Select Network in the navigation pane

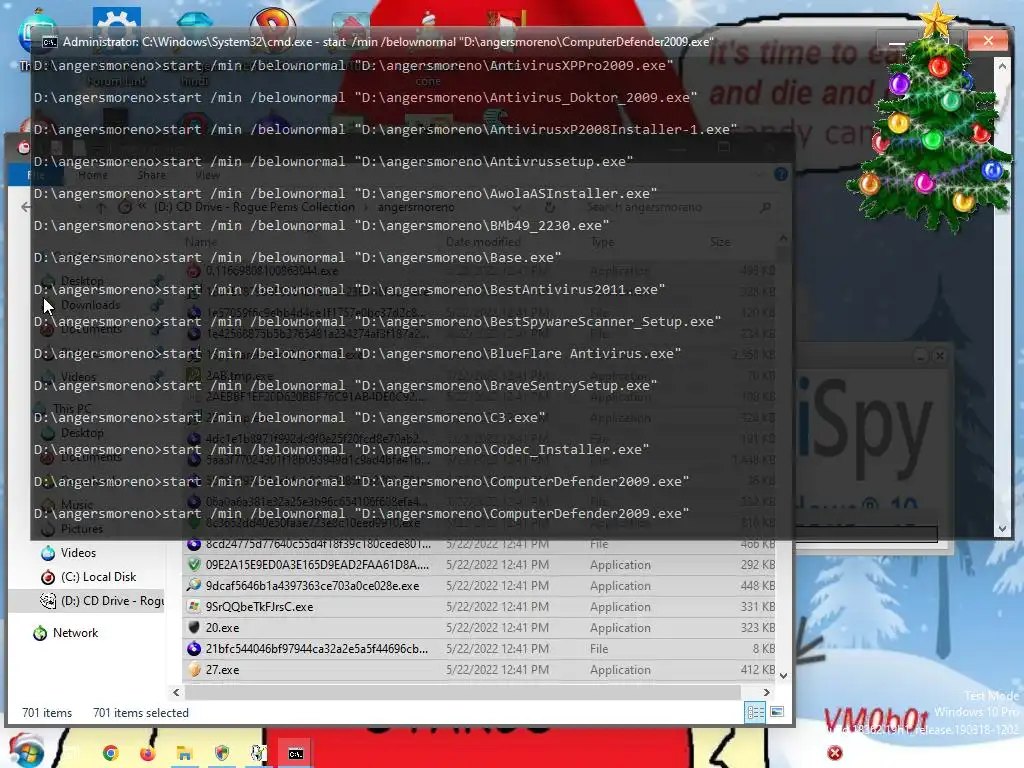(x=76, y=633)
